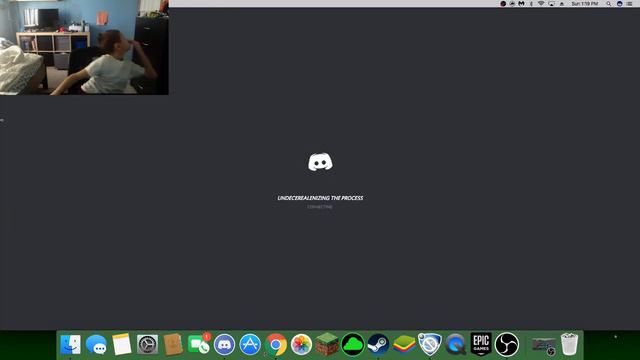Open the green cloud app icon
The width and height of the screenshot is (640, 360).
[x=353, y=344]
